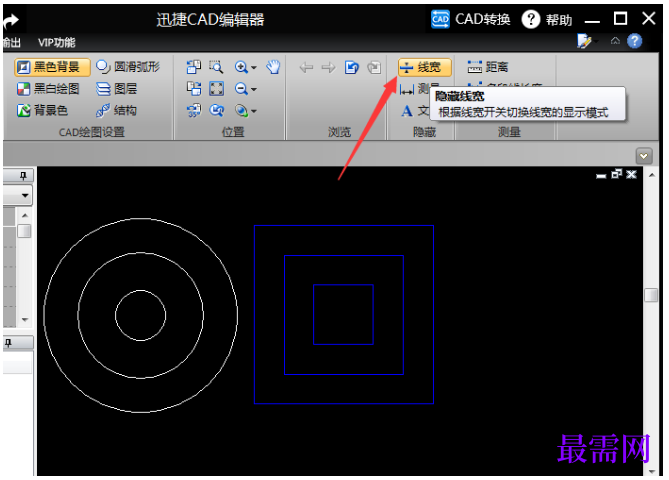Image resolution: width=669 pixels, height=480 pixels.
Task: Open the 帮助 help button
Action: tap(547, 19)
